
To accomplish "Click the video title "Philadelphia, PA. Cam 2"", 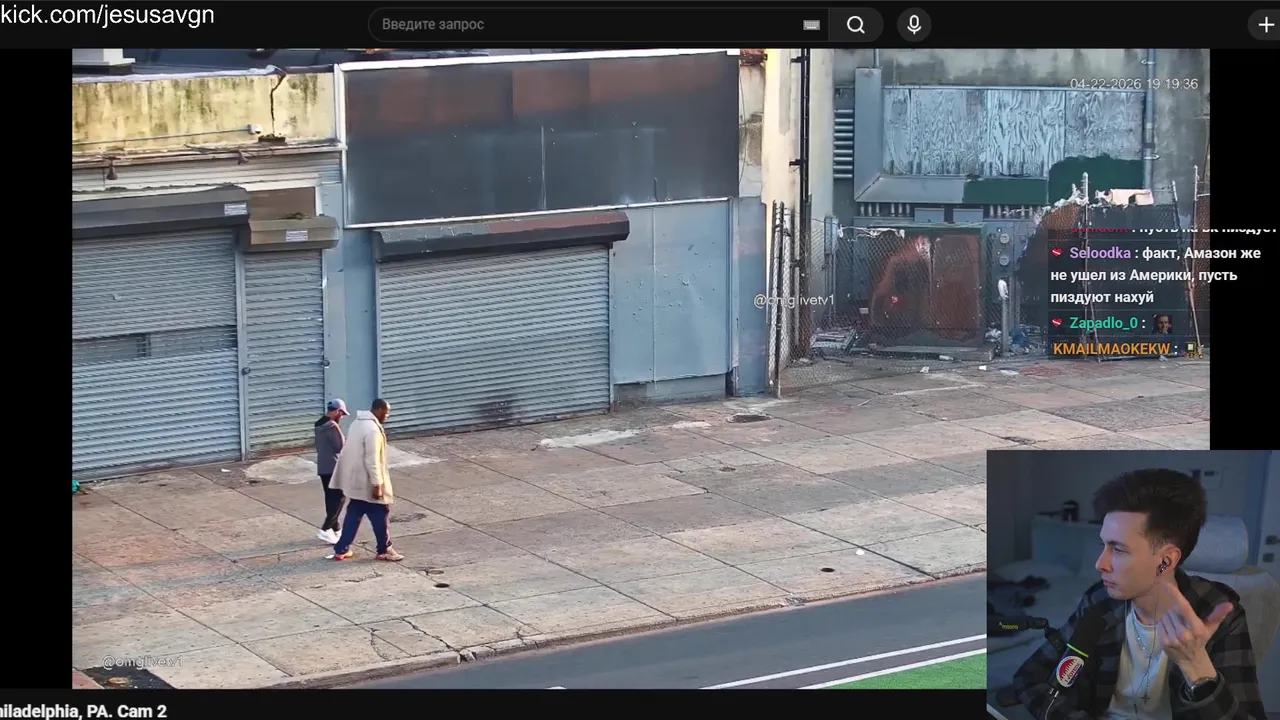I will pyautogui.click(x=84, y=711).
